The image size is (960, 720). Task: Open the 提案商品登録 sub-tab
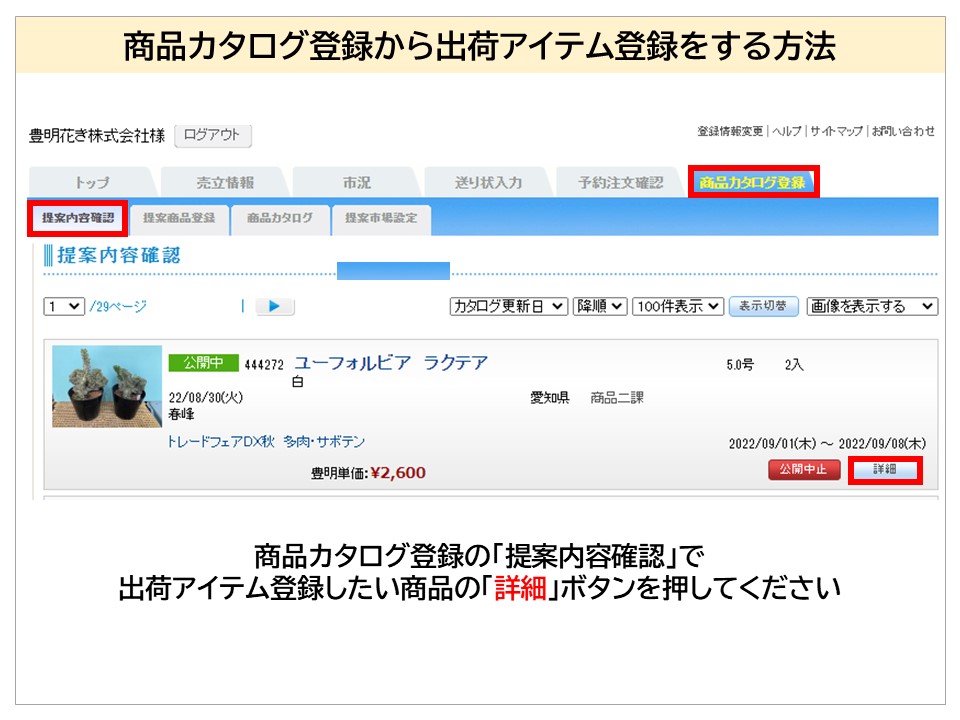(179, 218)
